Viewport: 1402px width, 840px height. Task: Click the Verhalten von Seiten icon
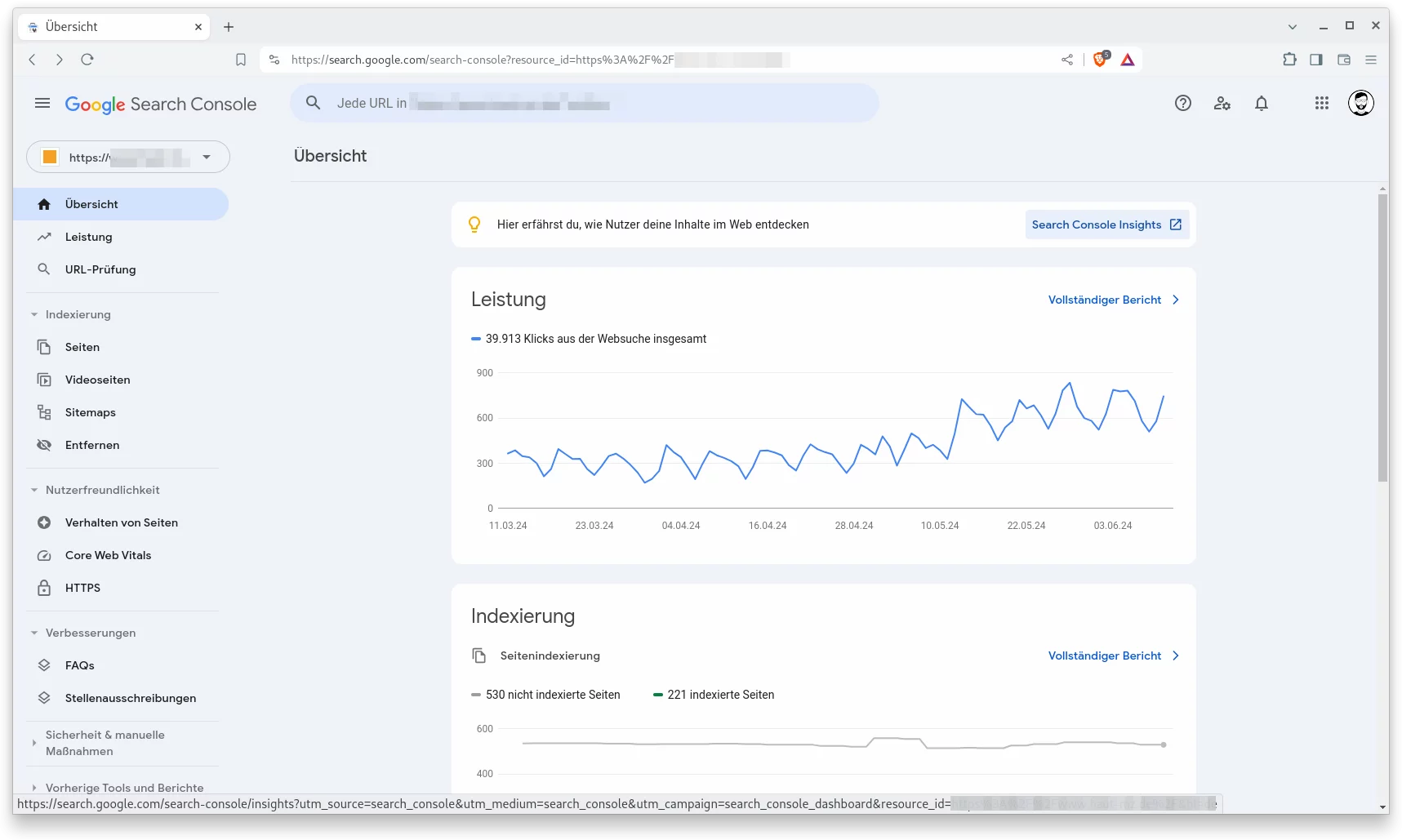pos(44,522)
